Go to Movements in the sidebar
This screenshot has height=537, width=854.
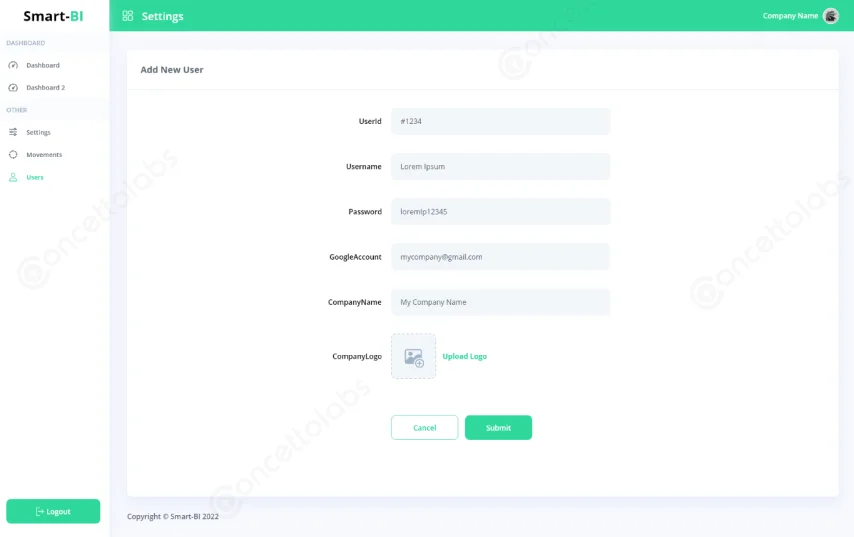tap(44, 155)
